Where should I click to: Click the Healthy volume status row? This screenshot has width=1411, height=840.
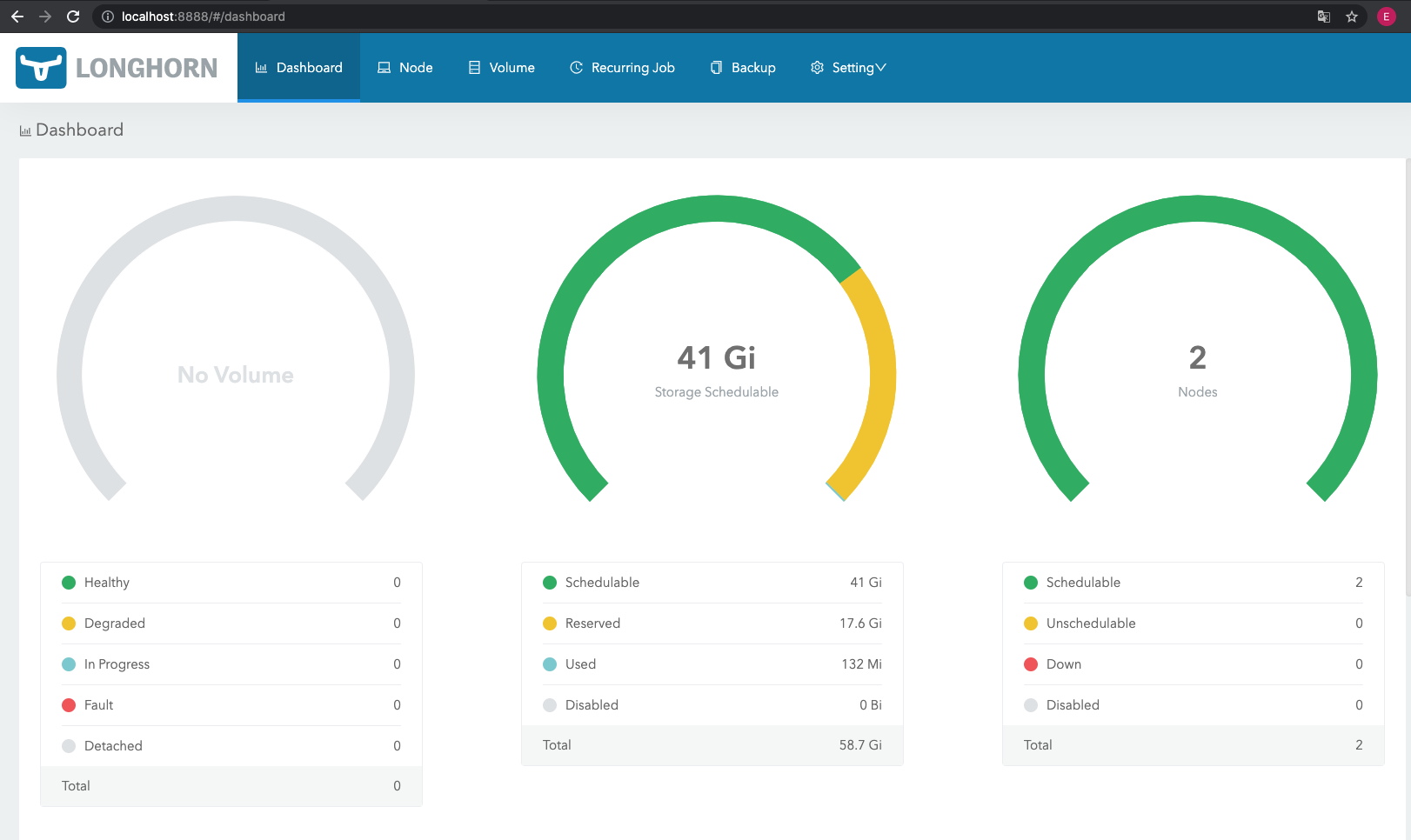pyautogui.click(x=231, y=583)
